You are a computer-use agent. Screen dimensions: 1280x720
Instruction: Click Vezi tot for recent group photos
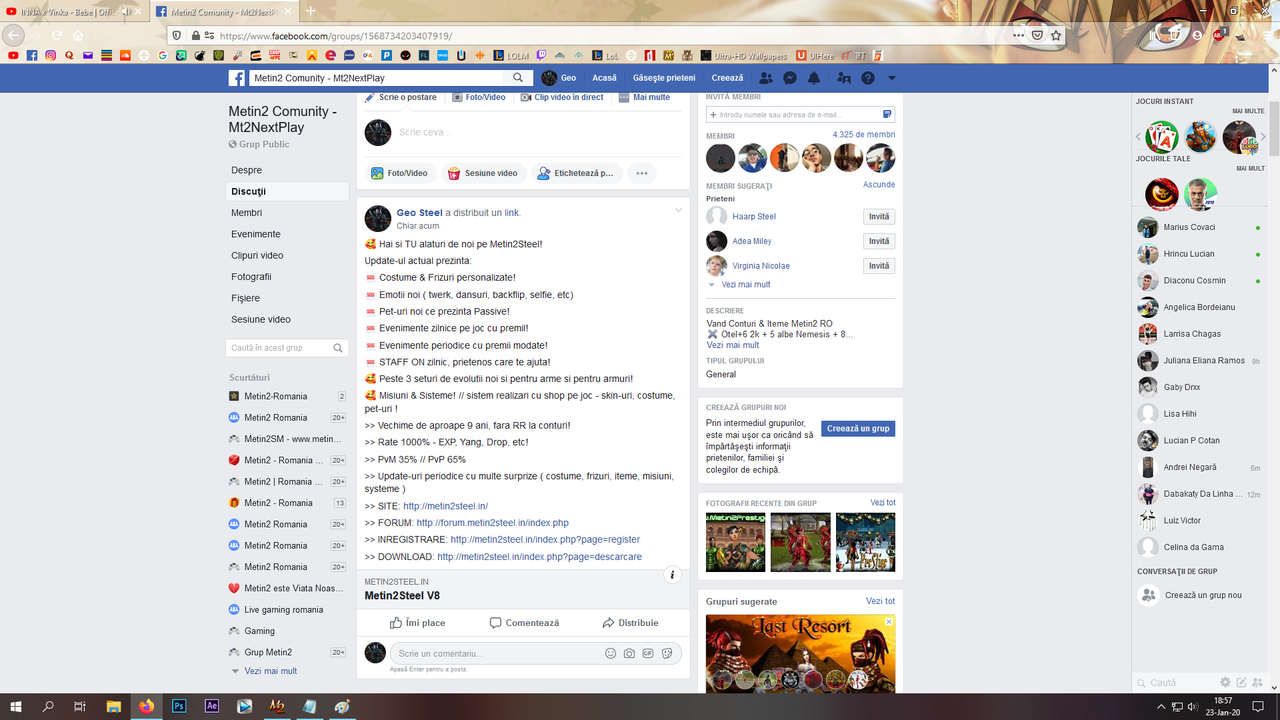pos(883,502)
